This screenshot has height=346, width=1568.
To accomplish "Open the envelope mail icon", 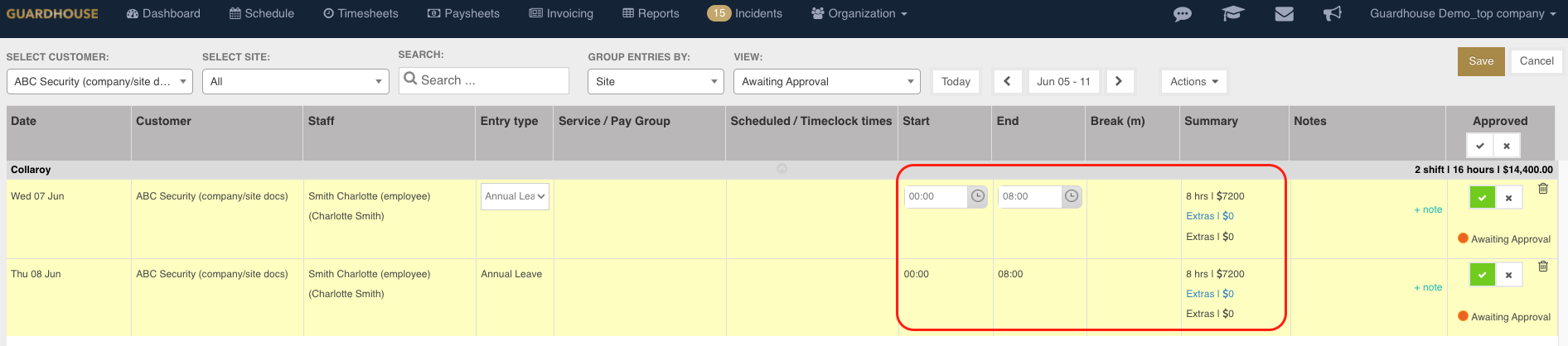I will (1284, 14).
